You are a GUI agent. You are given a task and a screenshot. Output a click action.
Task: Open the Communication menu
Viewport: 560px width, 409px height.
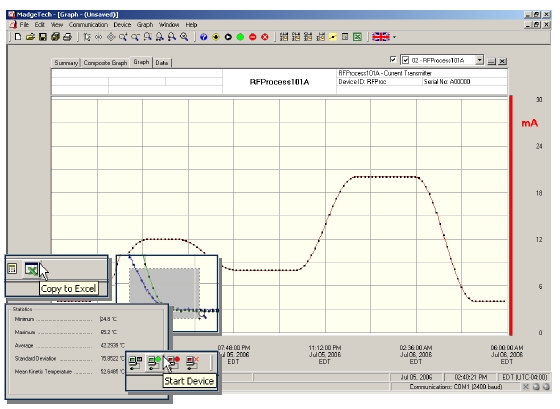pyautogui.click(x=88, y=25)
